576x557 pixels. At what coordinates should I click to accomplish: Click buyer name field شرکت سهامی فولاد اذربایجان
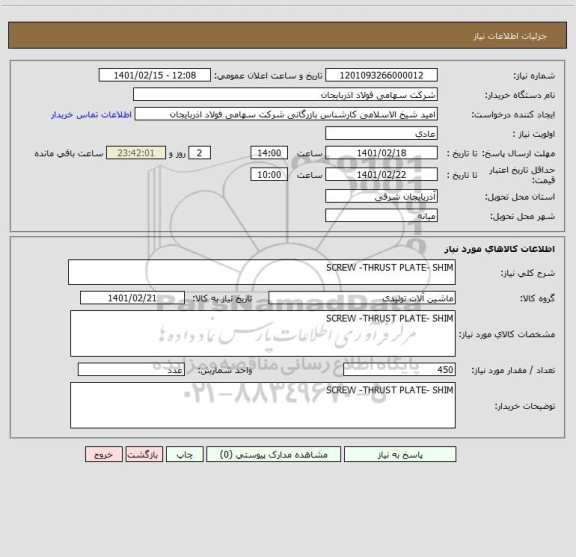click(285, 95)
